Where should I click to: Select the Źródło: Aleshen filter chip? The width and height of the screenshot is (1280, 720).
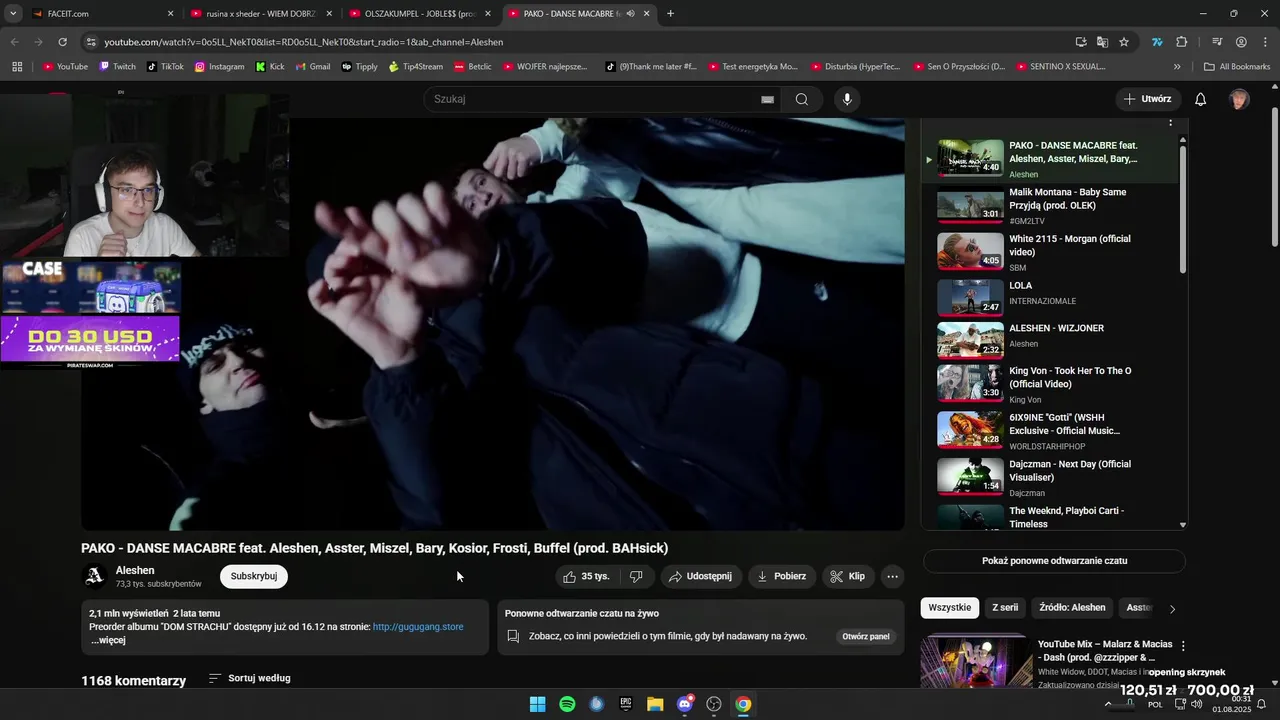click(1072, 608)
